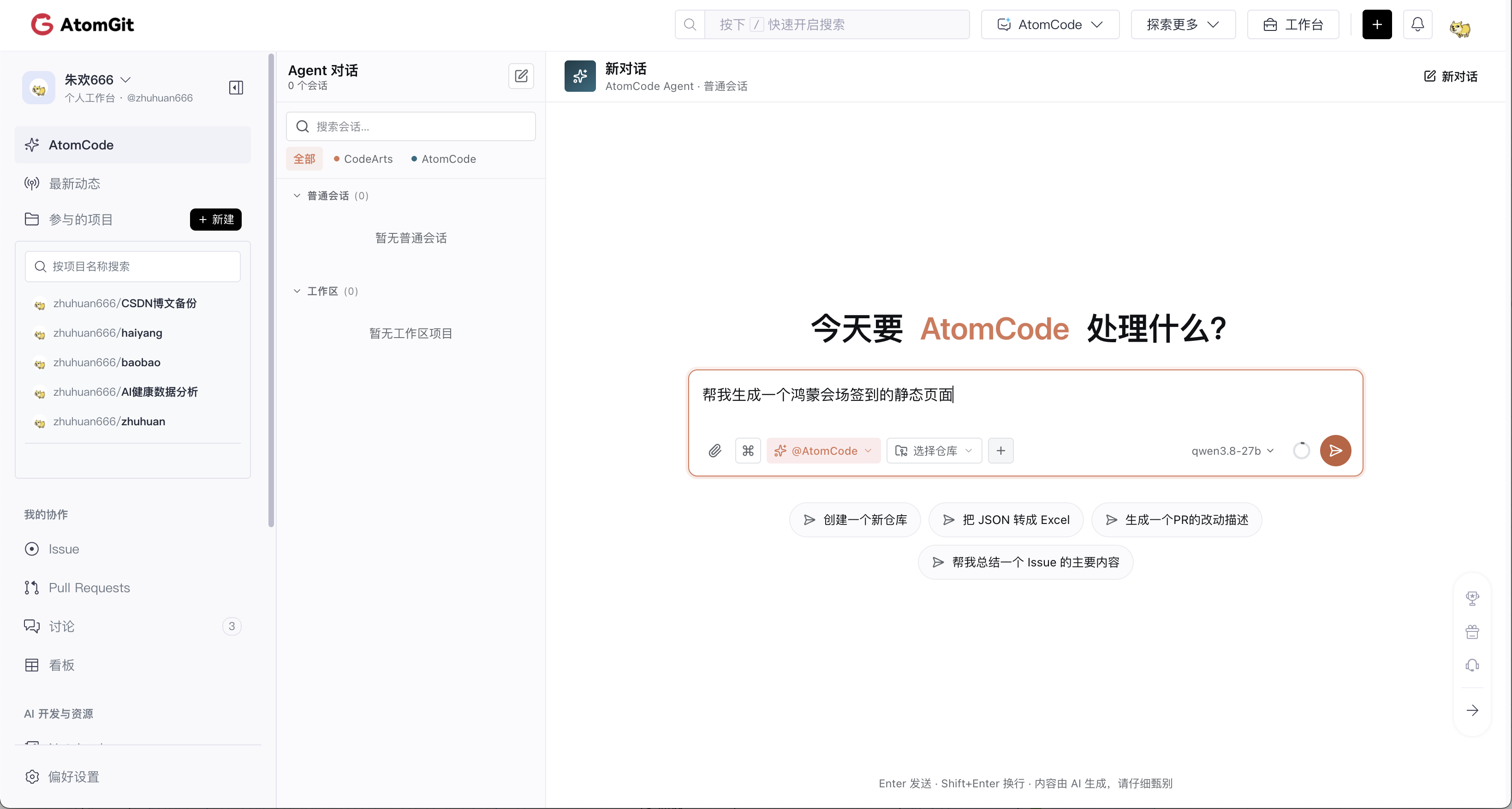Click 新对话 button at top right
This screenshot has height=809, width=1512.
point(1450,76)
